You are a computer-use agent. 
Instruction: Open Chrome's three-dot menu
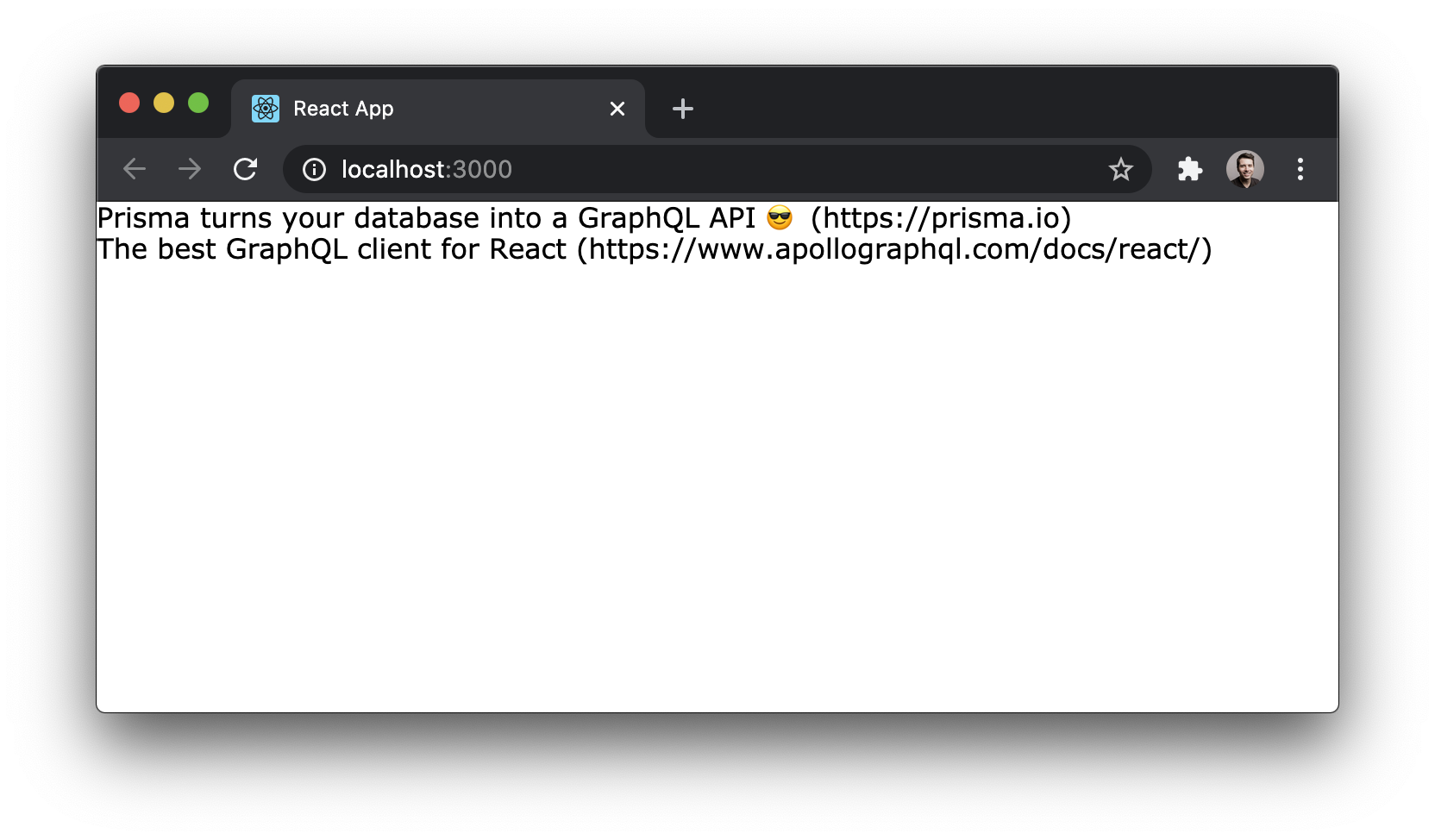coord(1300,169)
